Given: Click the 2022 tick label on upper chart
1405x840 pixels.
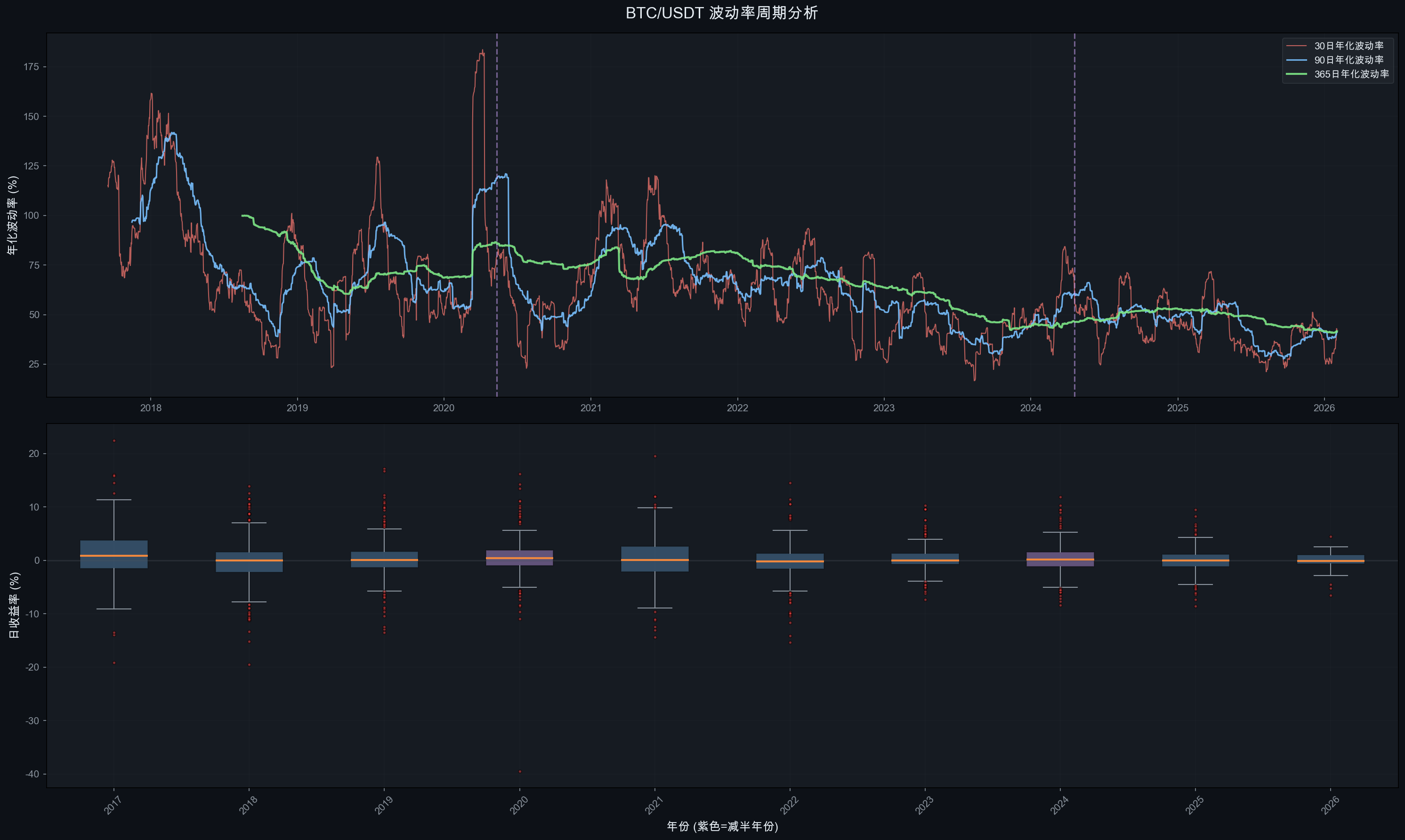Looking at the screenshot, I should point(737,408).
